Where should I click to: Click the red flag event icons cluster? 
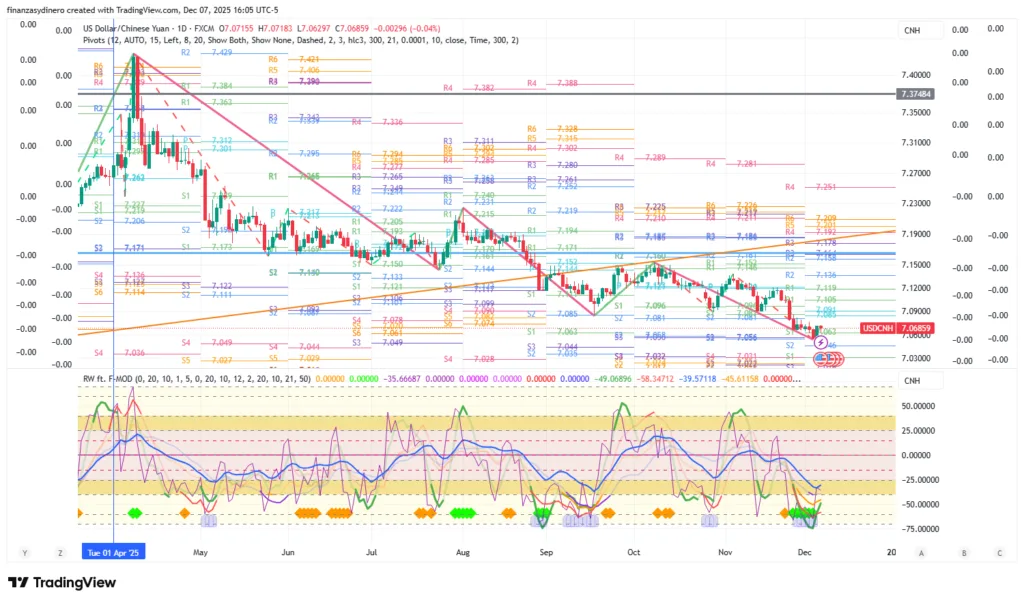click(829, 358)
